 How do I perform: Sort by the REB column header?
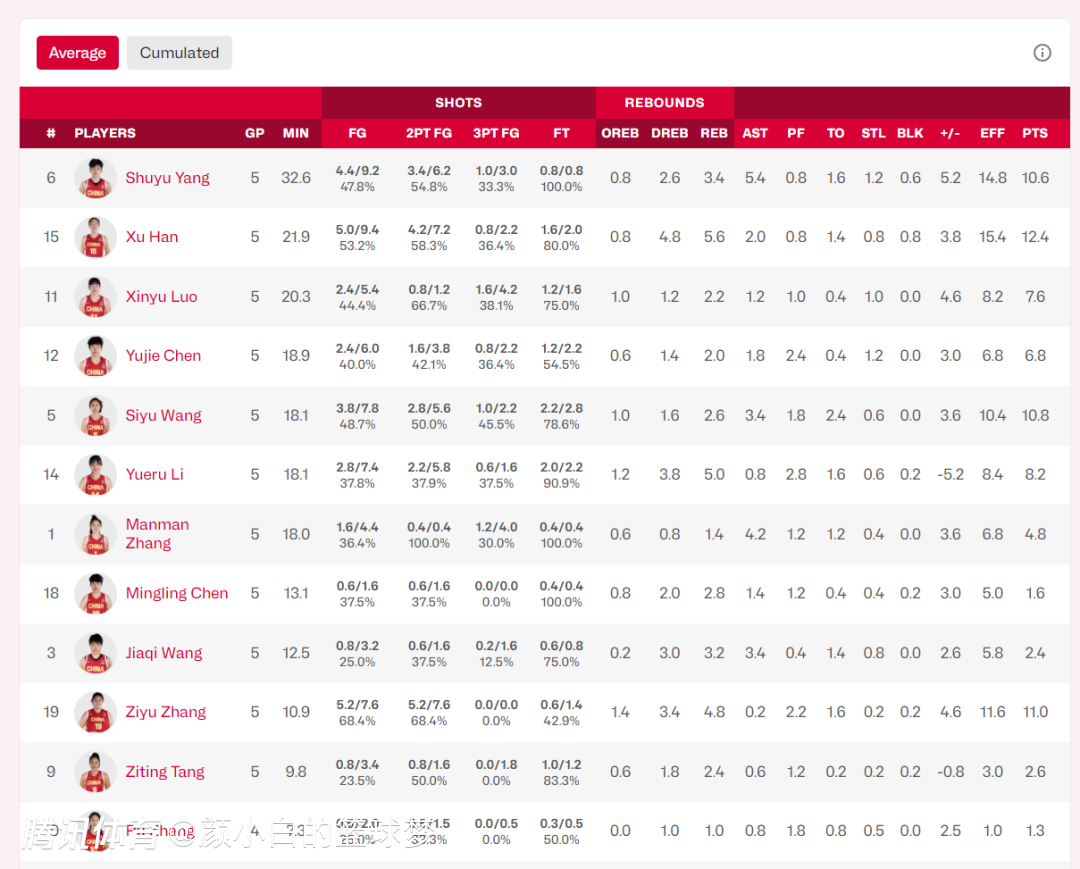coord(714,133)
